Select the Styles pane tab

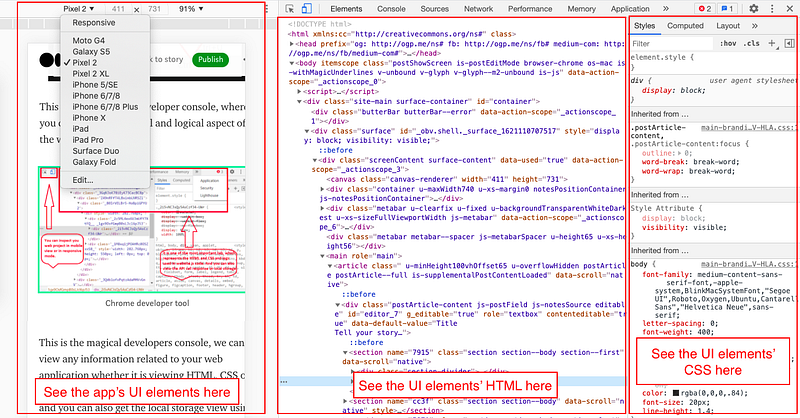(644, 26)
